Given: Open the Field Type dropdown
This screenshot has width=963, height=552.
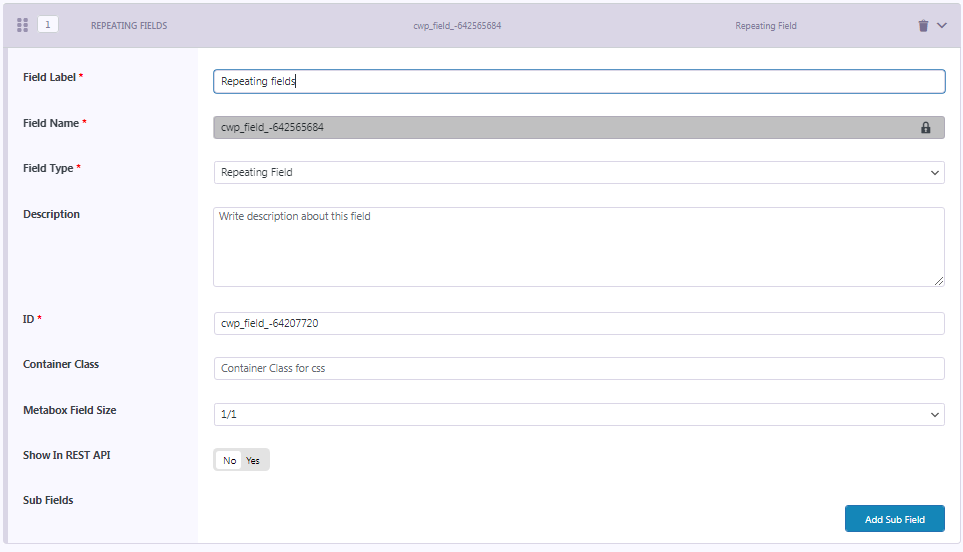Looking at the screenshot, I should pyautogui.click(x=579, y=172).
